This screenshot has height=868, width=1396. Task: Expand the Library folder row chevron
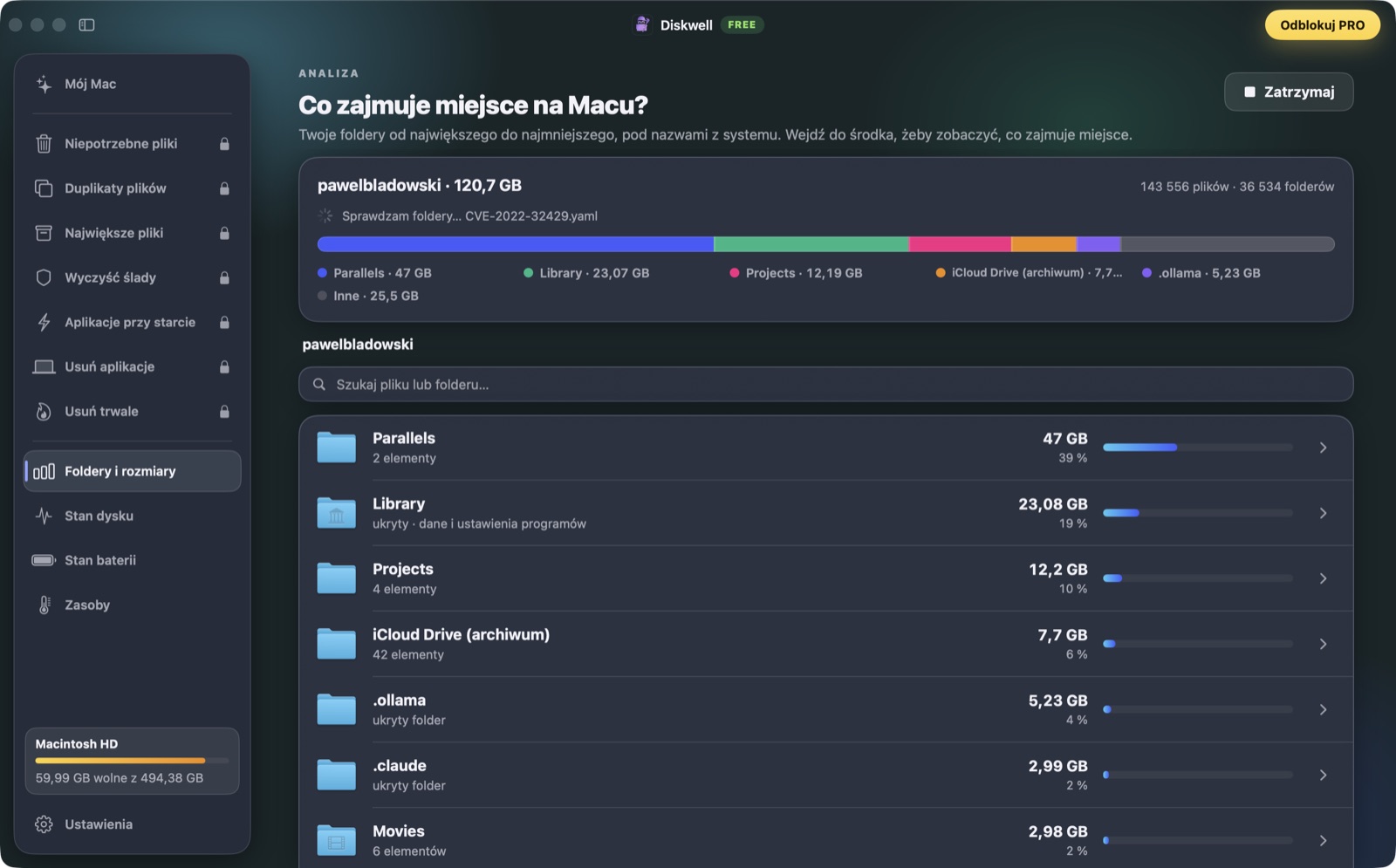pyautogui.click(x=1323, y=513)
